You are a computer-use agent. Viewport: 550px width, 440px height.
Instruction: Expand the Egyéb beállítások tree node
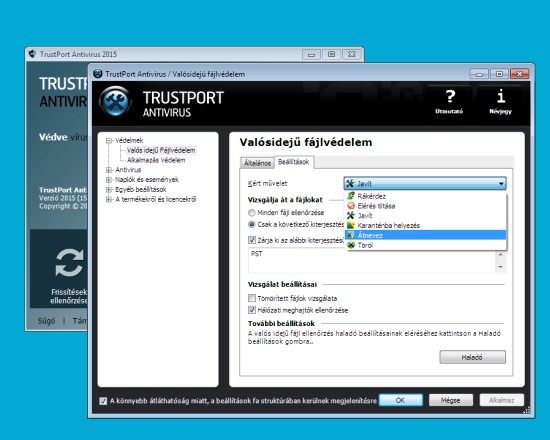109,189
